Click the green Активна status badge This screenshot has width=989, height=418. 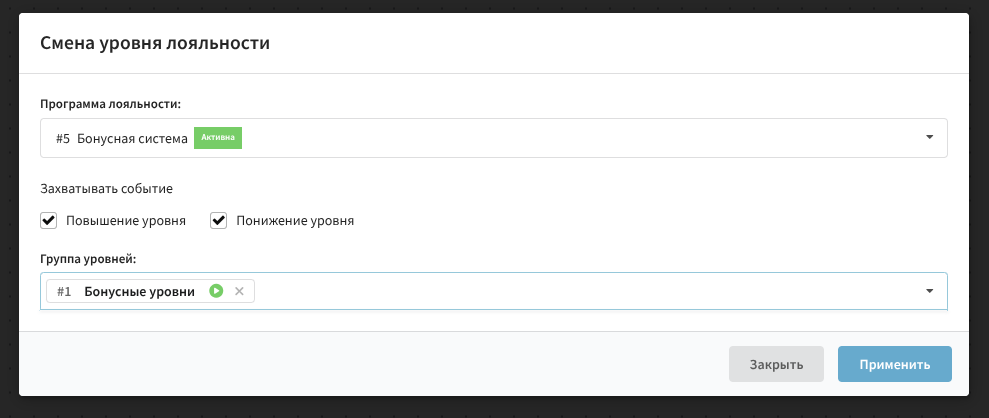(x=218, y=138)
